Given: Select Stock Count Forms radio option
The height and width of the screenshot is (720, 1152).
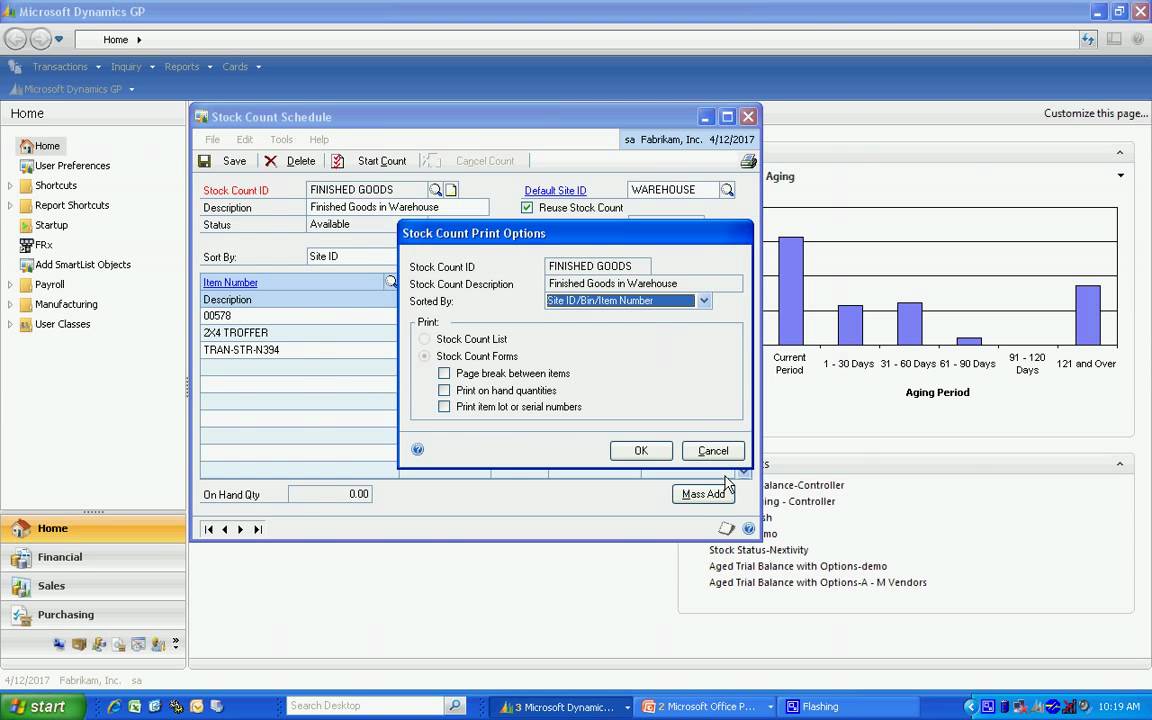Looking at the screenshot, I should [x=424, y=356].
